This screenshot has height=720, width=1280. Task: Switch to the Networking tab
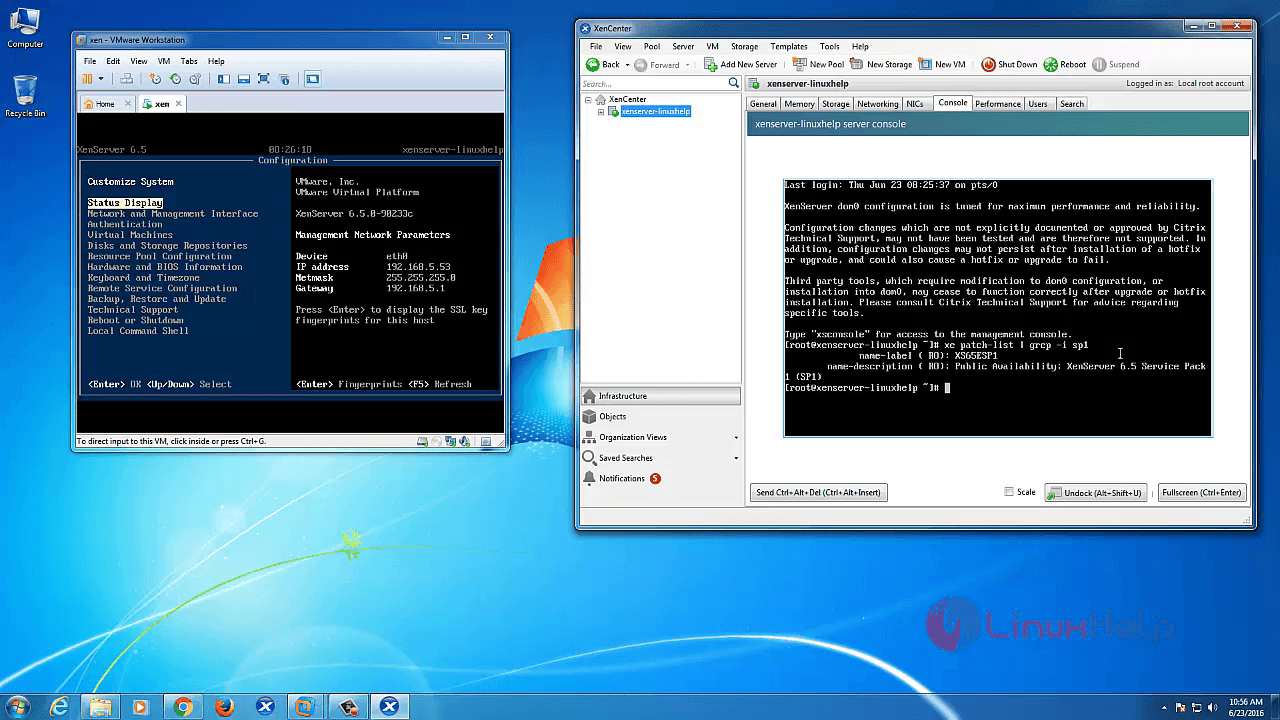[x=878, y=104]
